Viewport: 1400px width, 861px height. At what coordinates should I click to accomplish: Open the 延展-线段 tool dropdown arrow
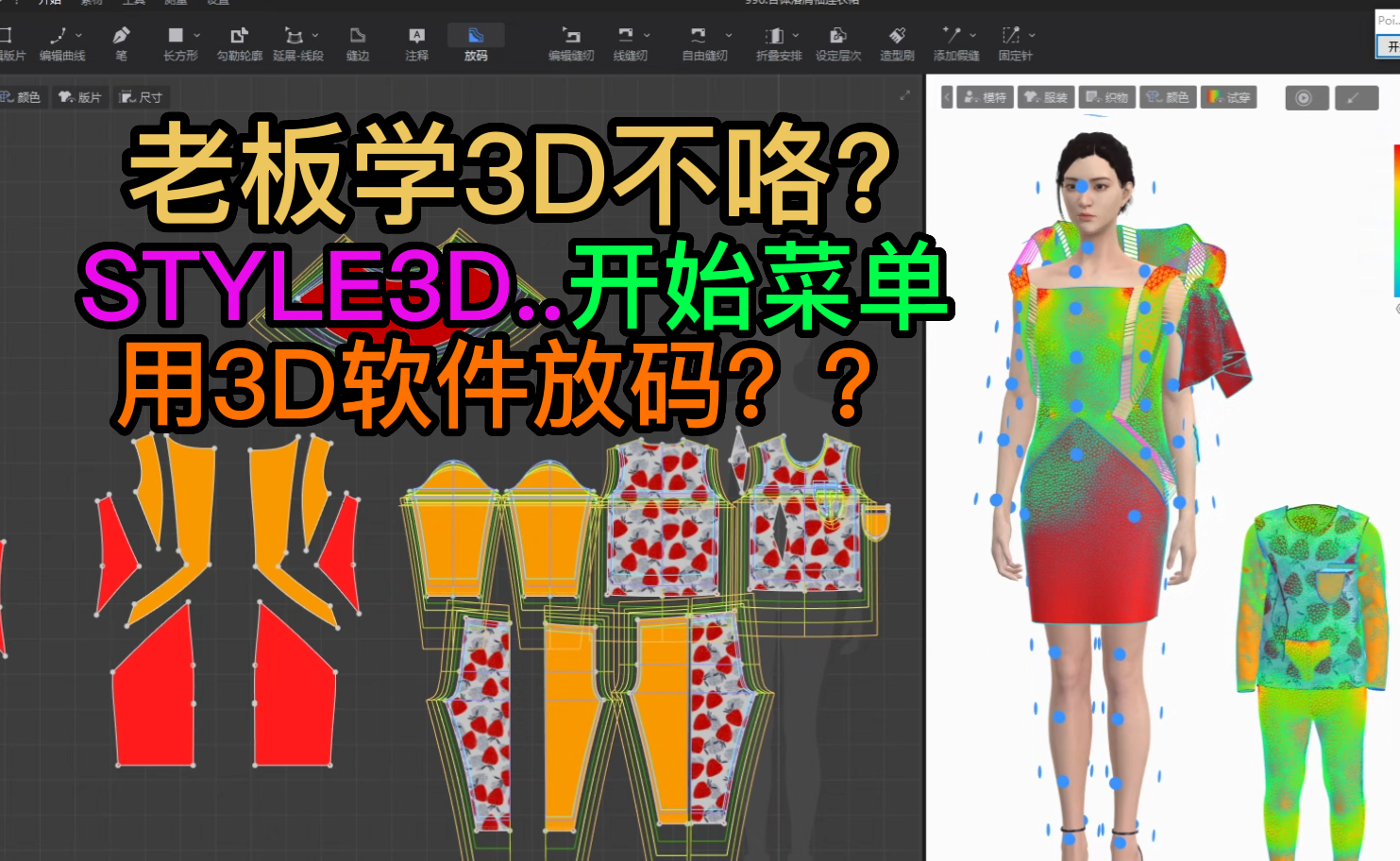pos(315,36)
